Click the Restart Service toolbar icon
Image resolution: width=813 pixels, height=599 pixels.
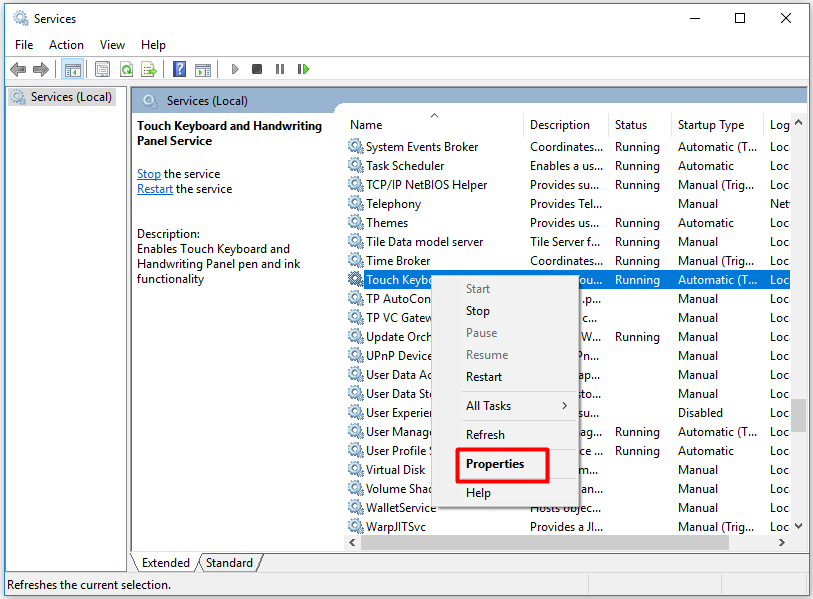(x=303, y=69)
